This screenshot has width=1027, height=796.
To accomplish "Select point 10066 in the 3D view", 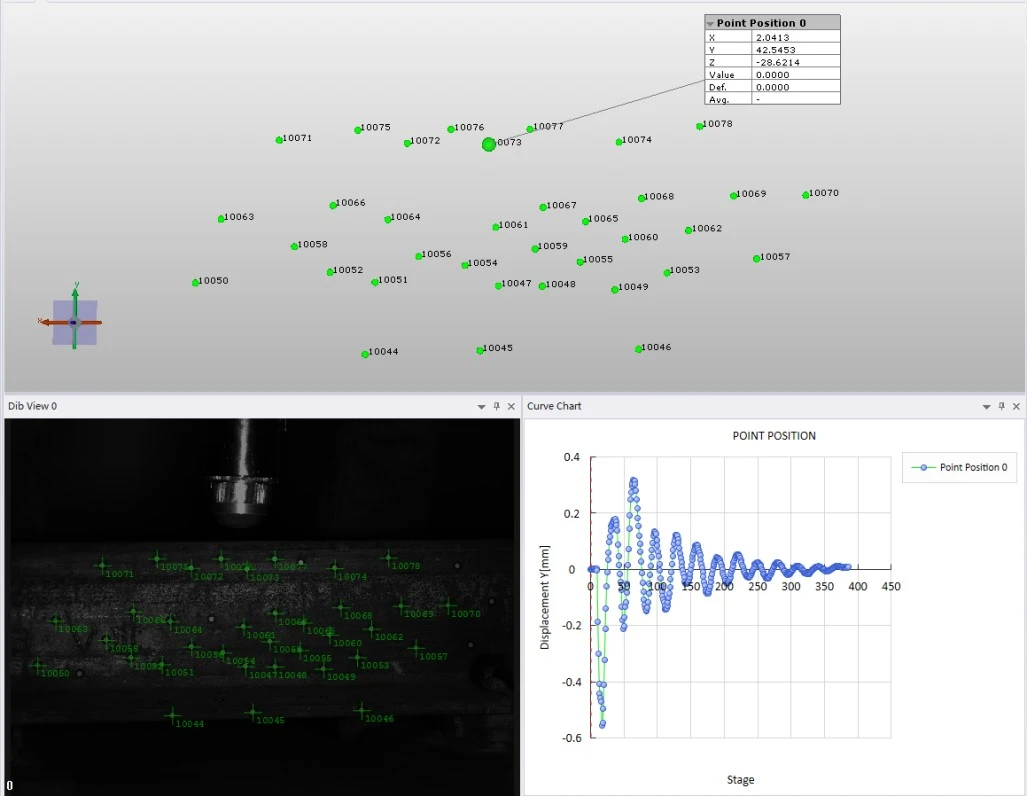I will [333, 205].
